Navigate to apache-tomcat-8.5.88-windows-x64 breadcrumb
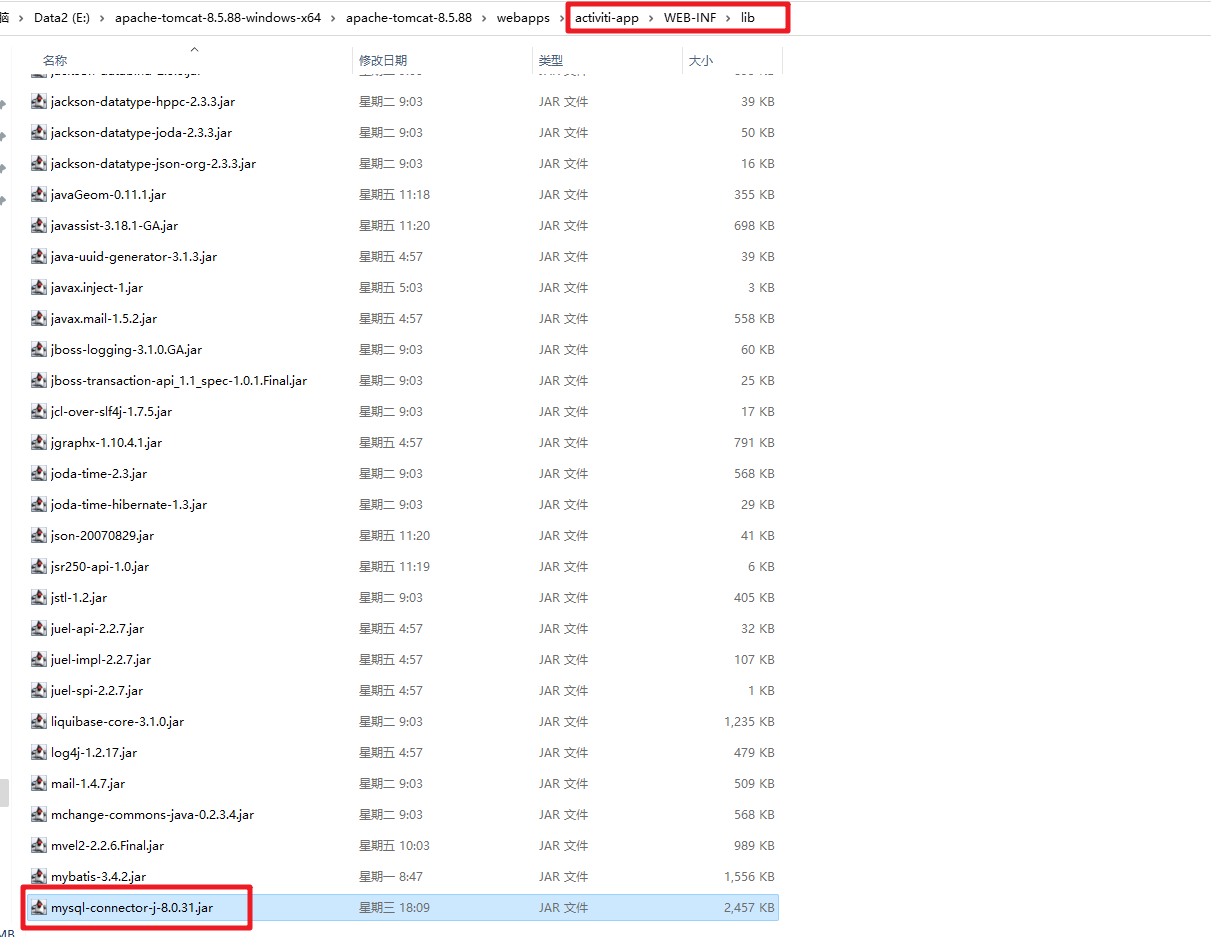 click(x=218, y=19)
